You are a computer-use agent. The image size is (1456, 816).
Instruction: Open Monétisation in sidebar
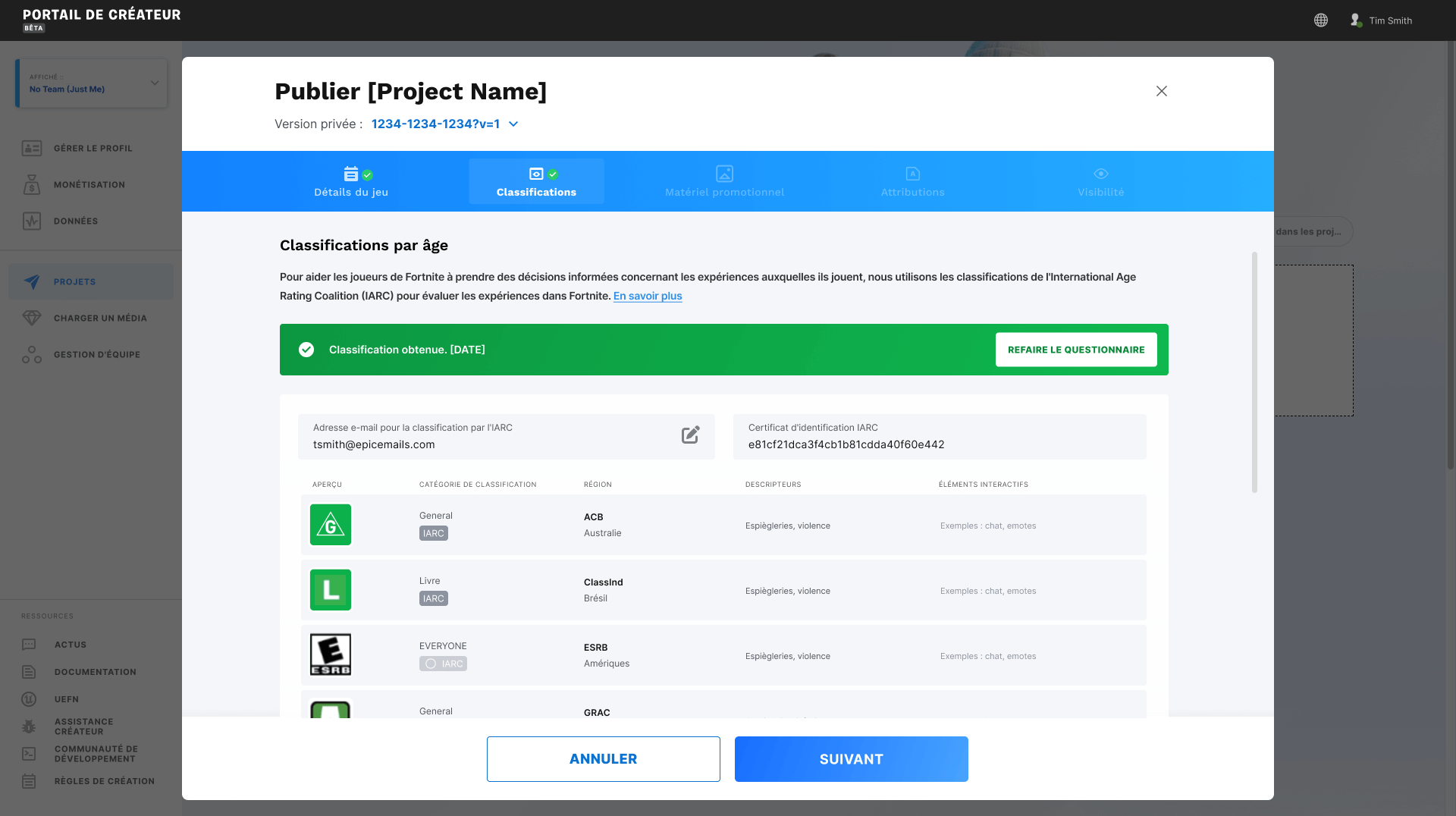tap(91, 184)
